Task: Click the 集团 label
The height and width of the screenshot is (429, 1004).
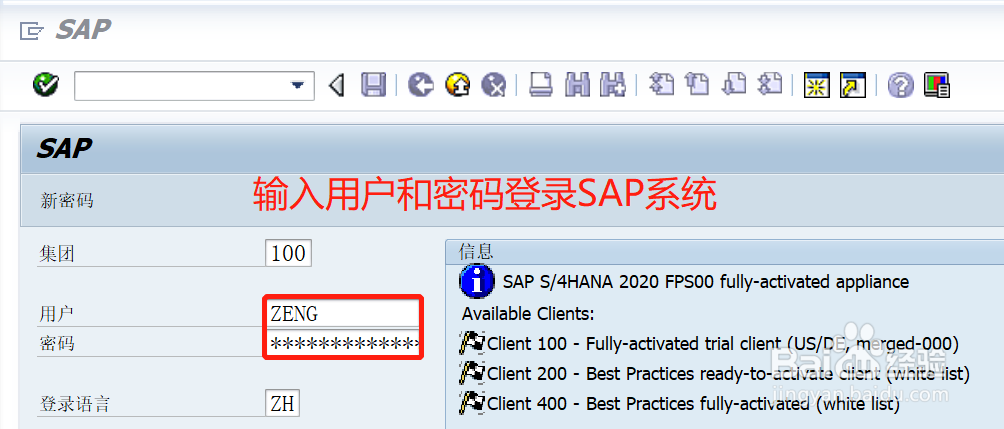Action: click(x=57, y=254)
